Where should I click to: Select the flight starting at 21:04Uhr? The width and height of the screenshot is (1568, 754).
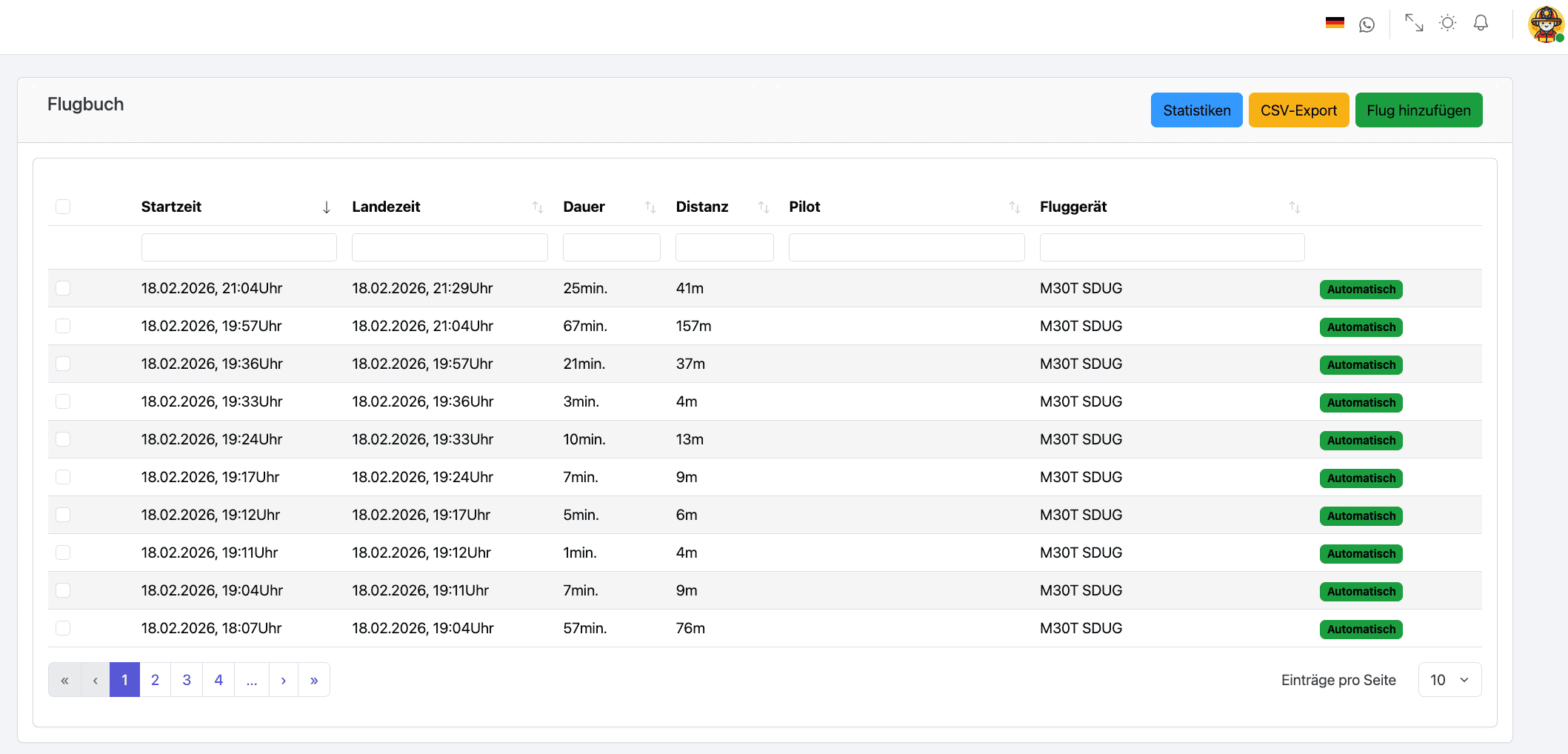63,288
